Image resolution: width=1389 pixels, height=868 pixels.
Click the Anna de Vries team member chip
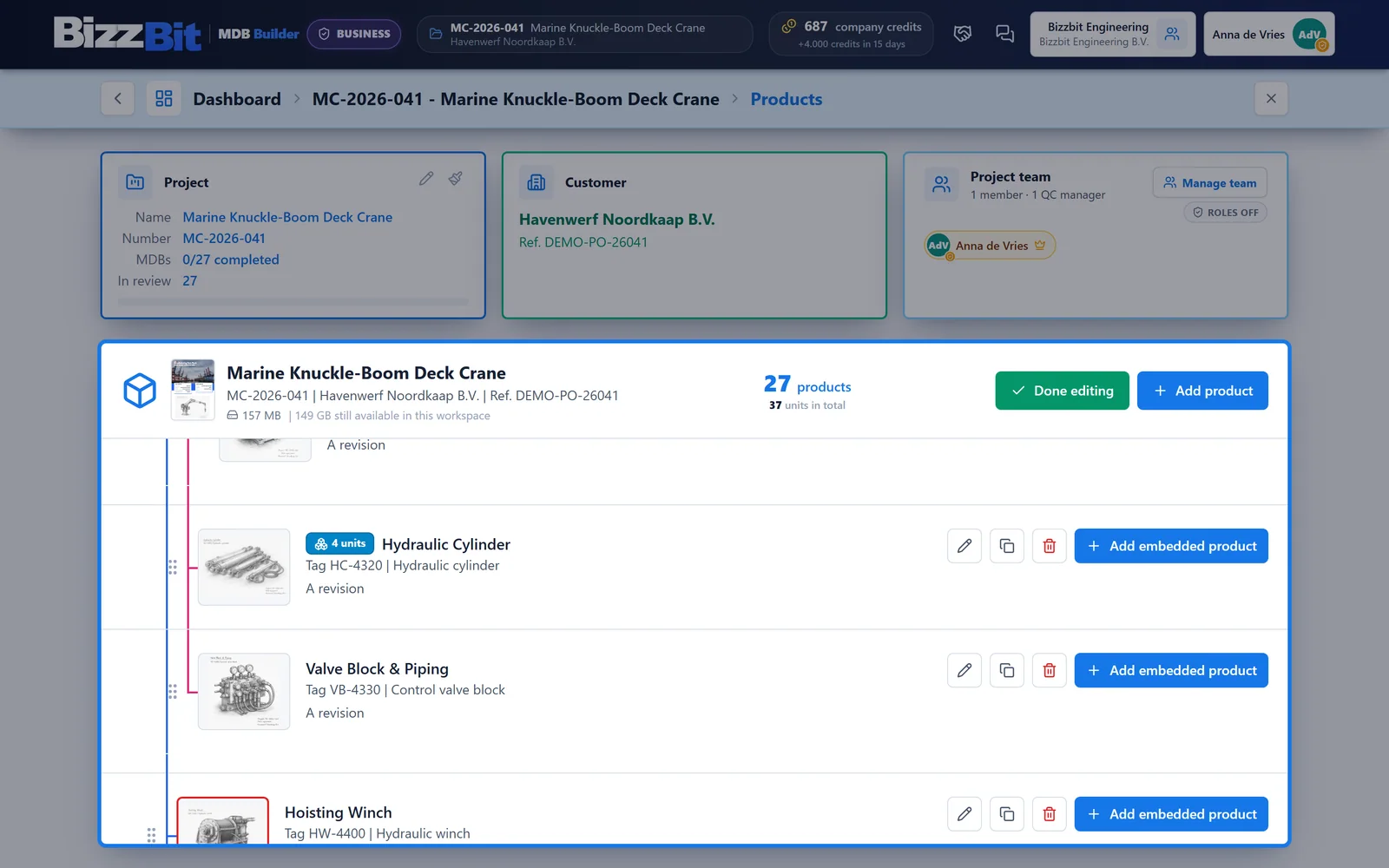pos(991,246)
